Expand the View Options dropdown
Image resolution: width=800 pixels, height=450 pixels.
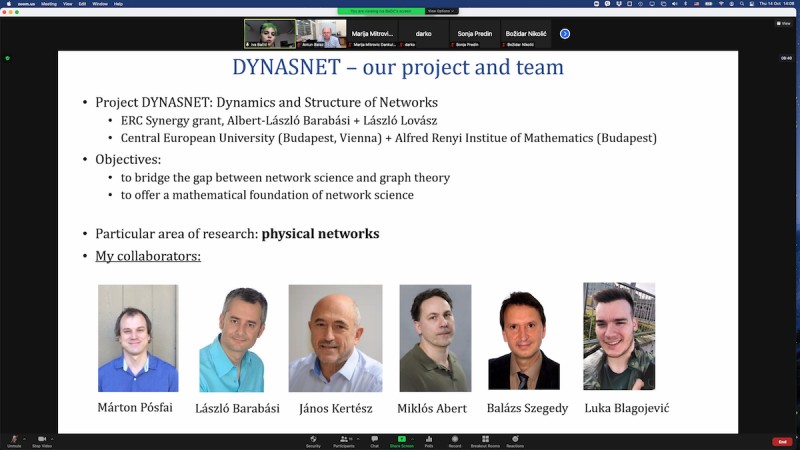[x=442, y=11]
